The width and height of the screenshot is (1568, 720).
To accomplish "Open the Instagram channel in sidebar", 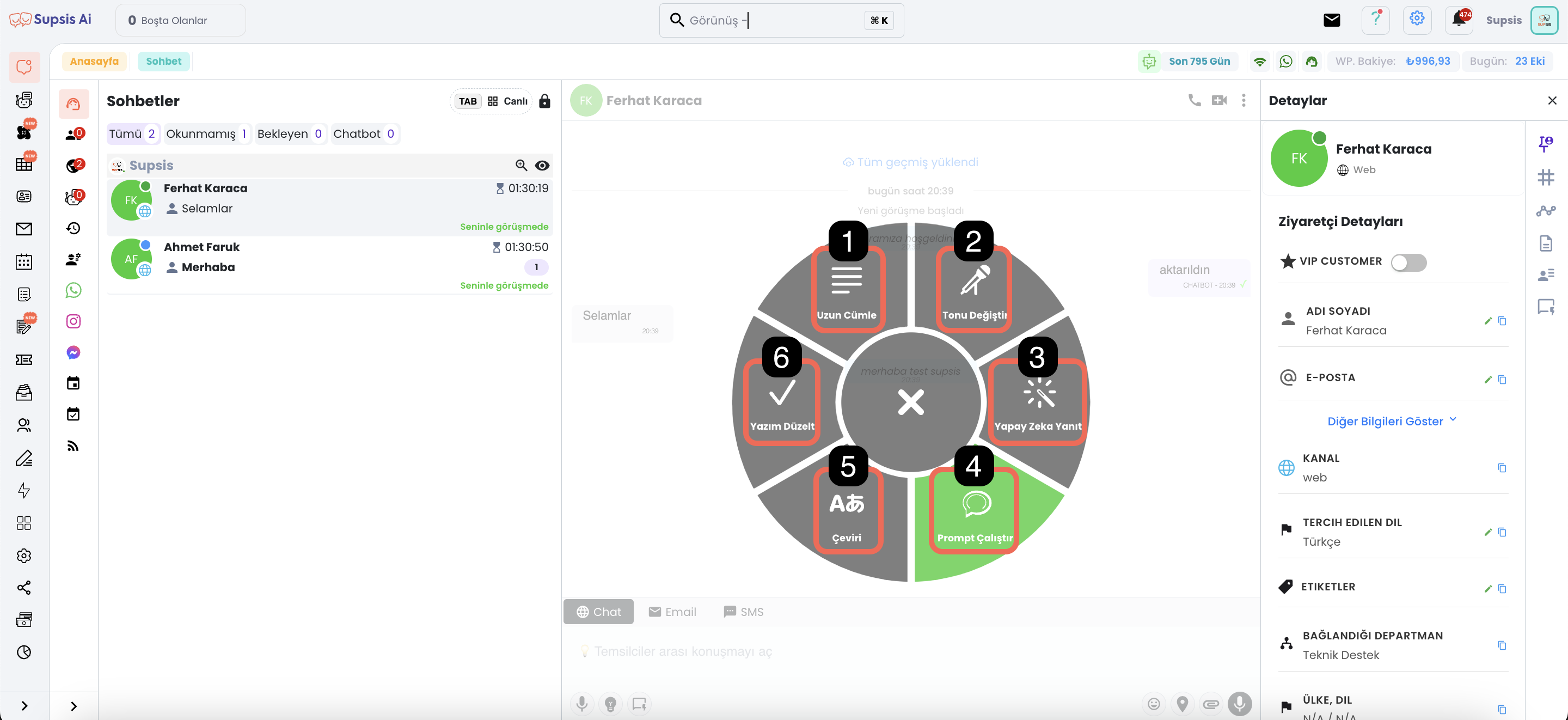I will coord(73,321).
